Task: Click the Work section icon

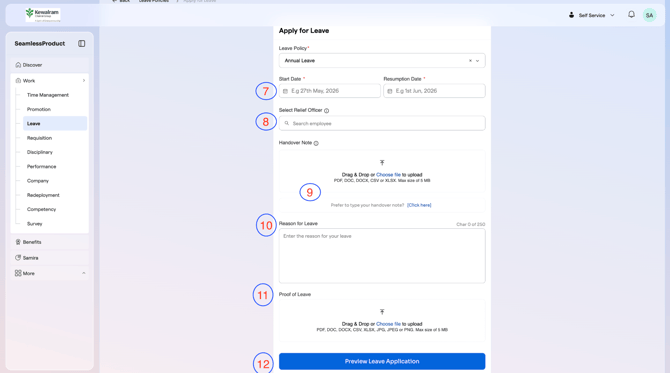Action: tap(18, 81)
